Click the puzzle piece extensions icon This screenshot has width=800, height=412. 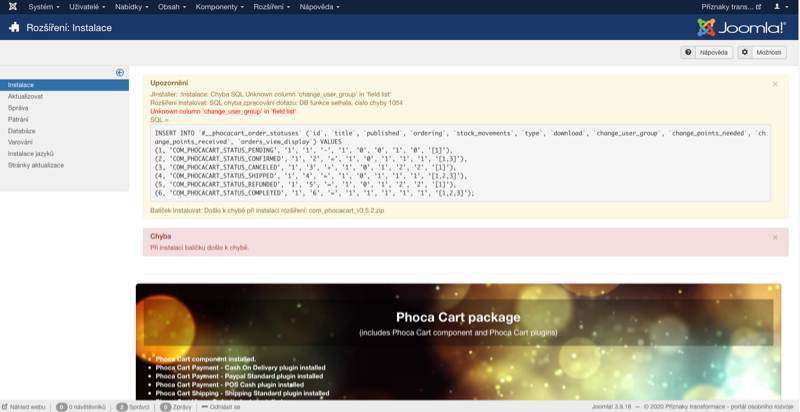[x=15, y=28]
